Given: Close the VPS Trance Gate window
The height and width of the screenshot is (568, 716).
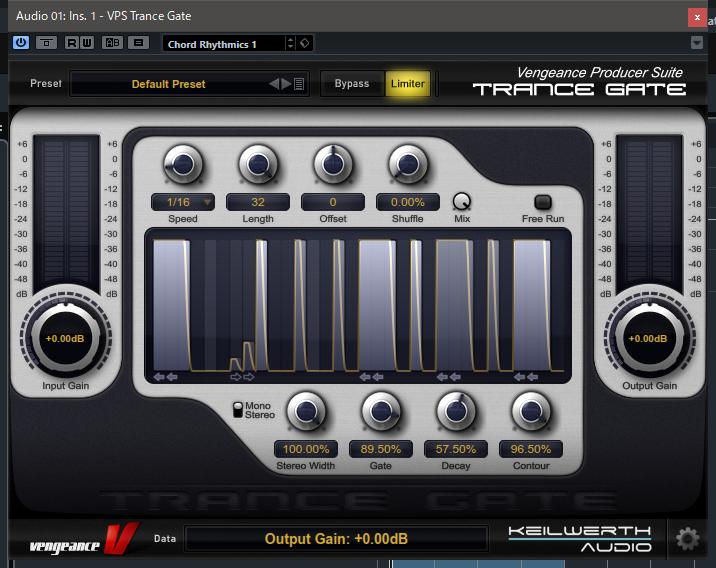Looking at the screenshot, I should 697,17.
